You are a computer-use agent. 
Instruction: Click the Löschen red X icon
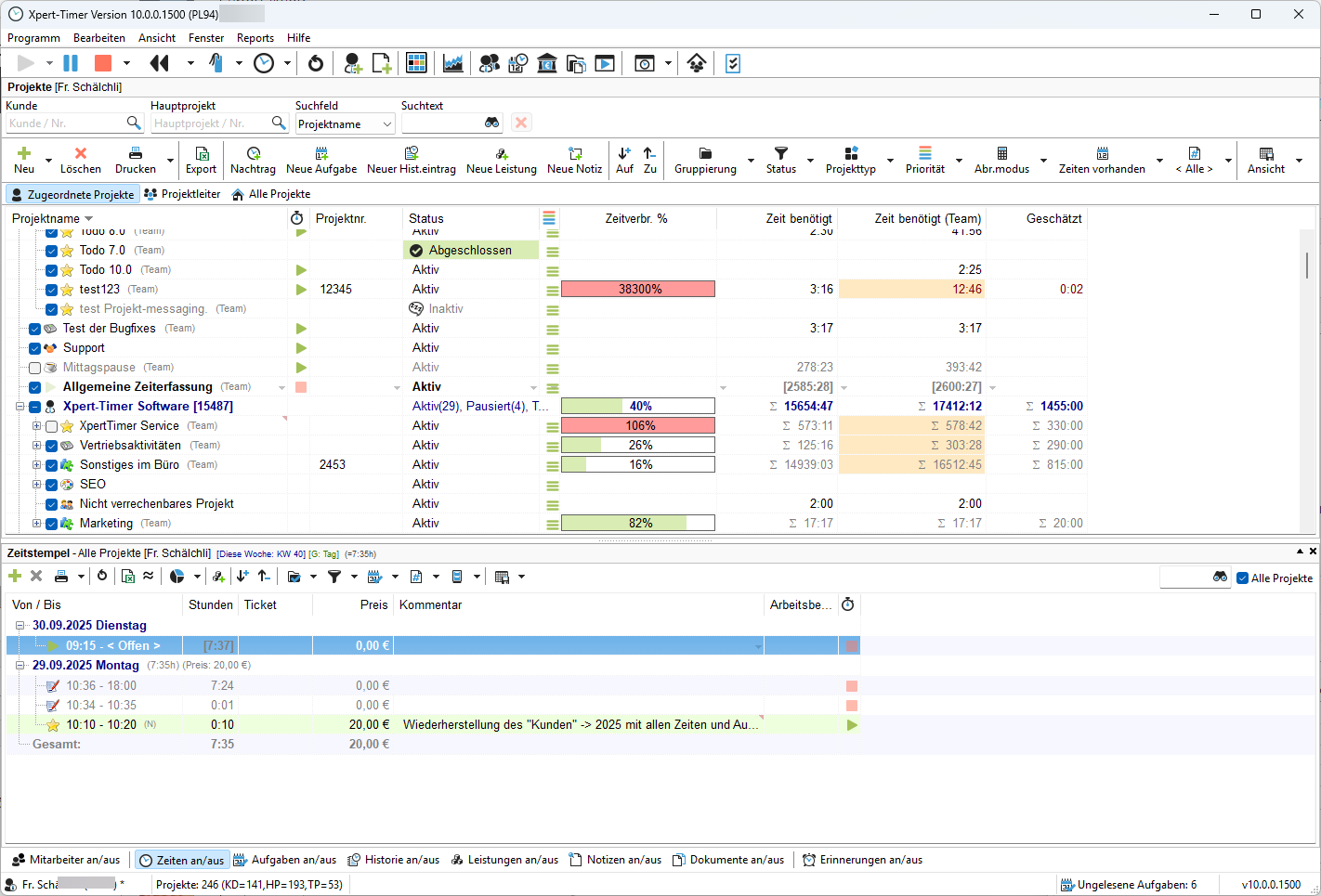tap(81, 153)
